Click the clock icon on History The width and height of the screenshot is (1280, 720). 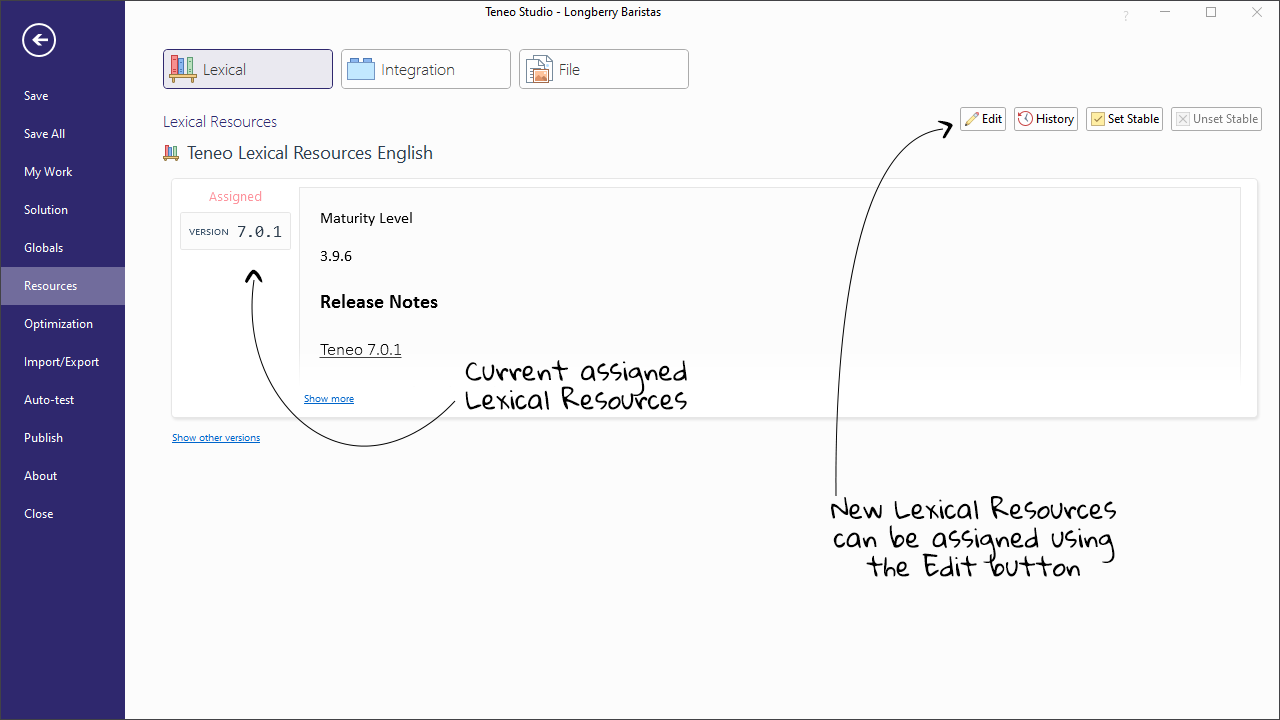coord(1025,119)
